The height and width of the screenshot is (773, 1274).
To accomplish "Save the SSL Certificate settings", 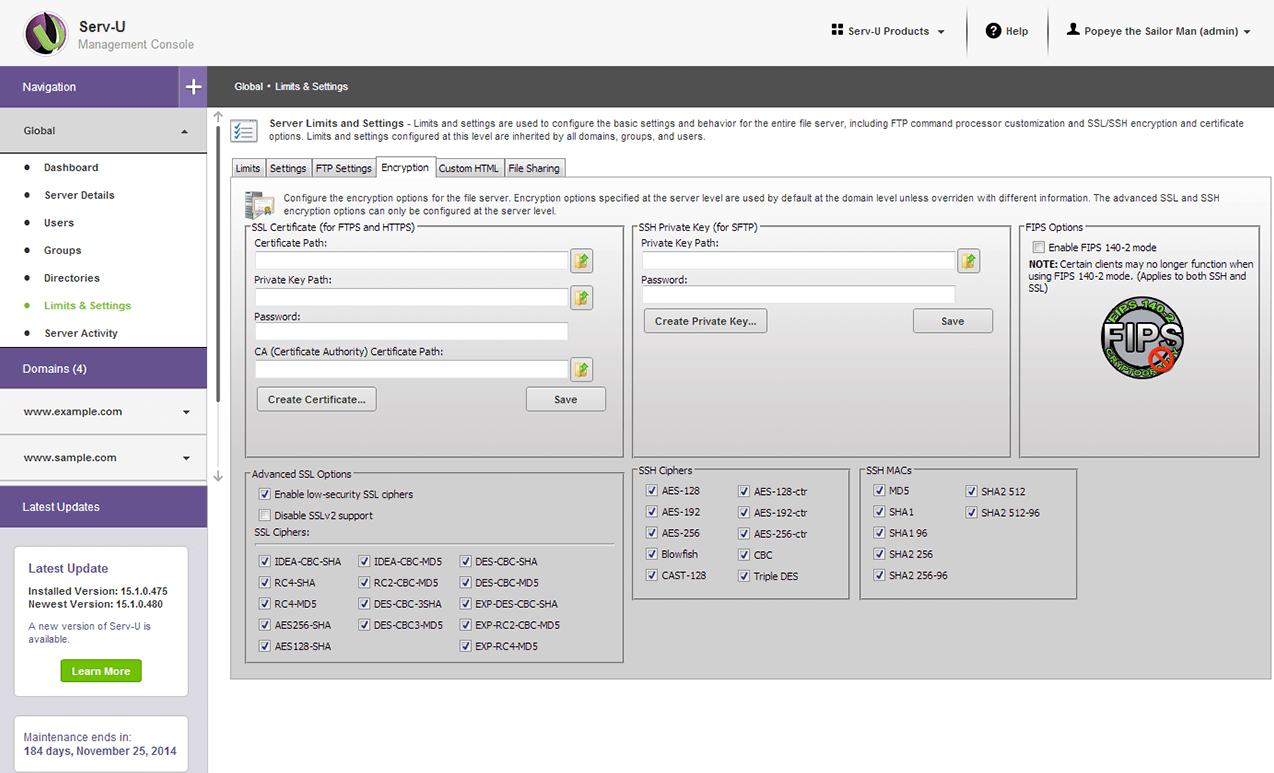I will tap(566, 399).
